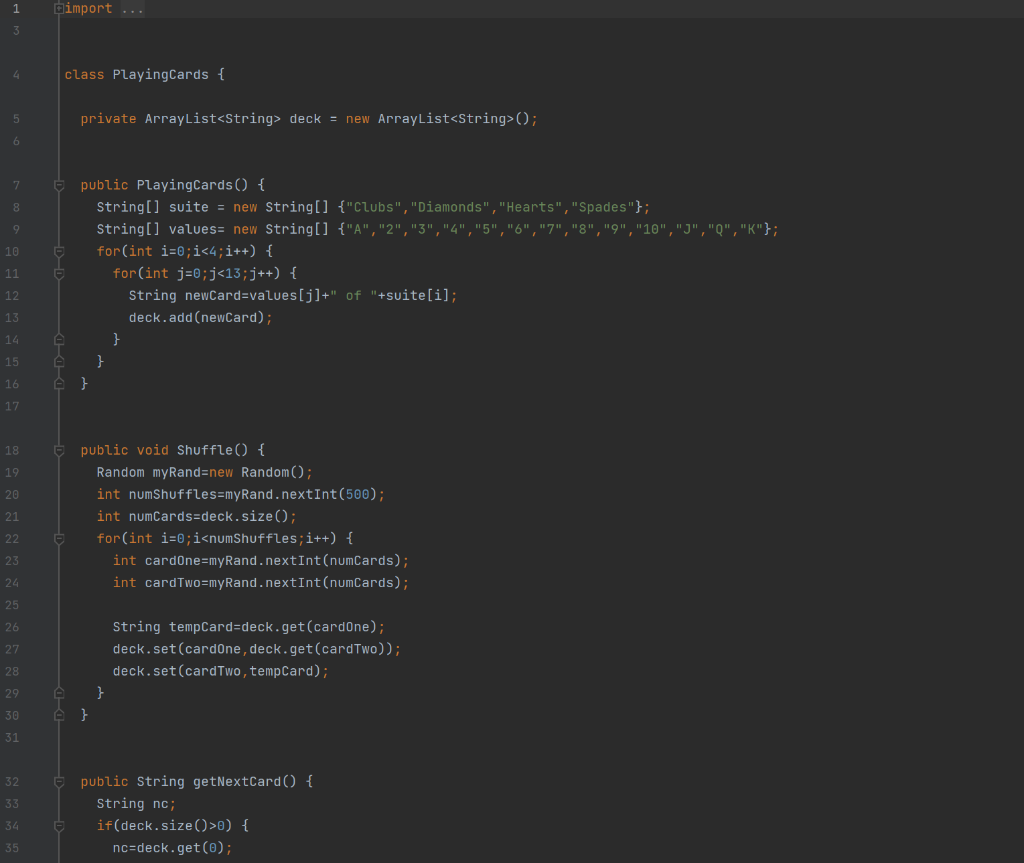Image resolution: width=1024 pixels, height=863 pixels.
Task: Collapse the if block fold icon on line 34
Action: coord(58,824)
